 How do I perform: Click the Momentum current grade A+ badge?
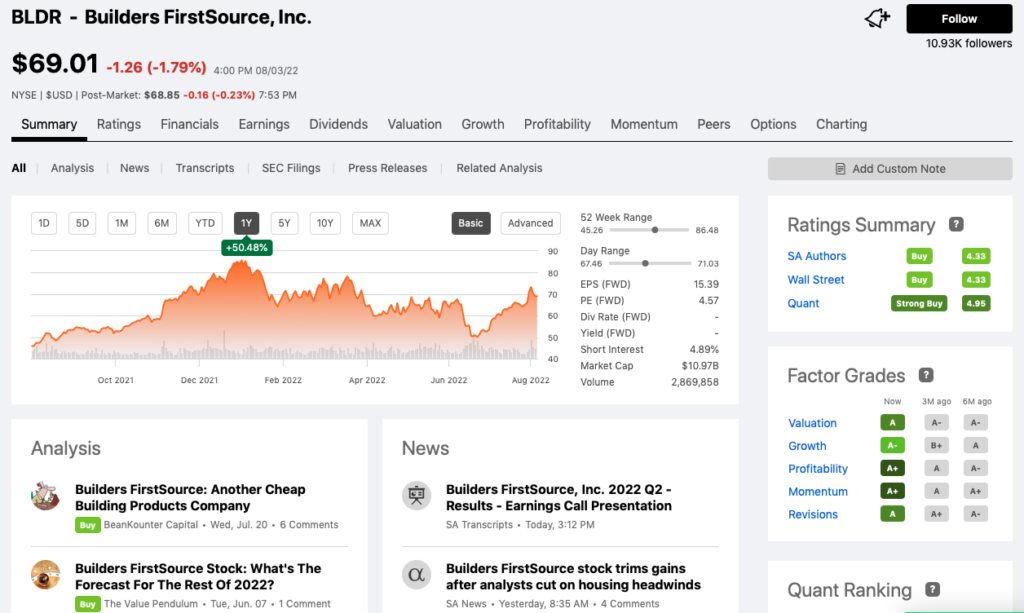(892, 491)
